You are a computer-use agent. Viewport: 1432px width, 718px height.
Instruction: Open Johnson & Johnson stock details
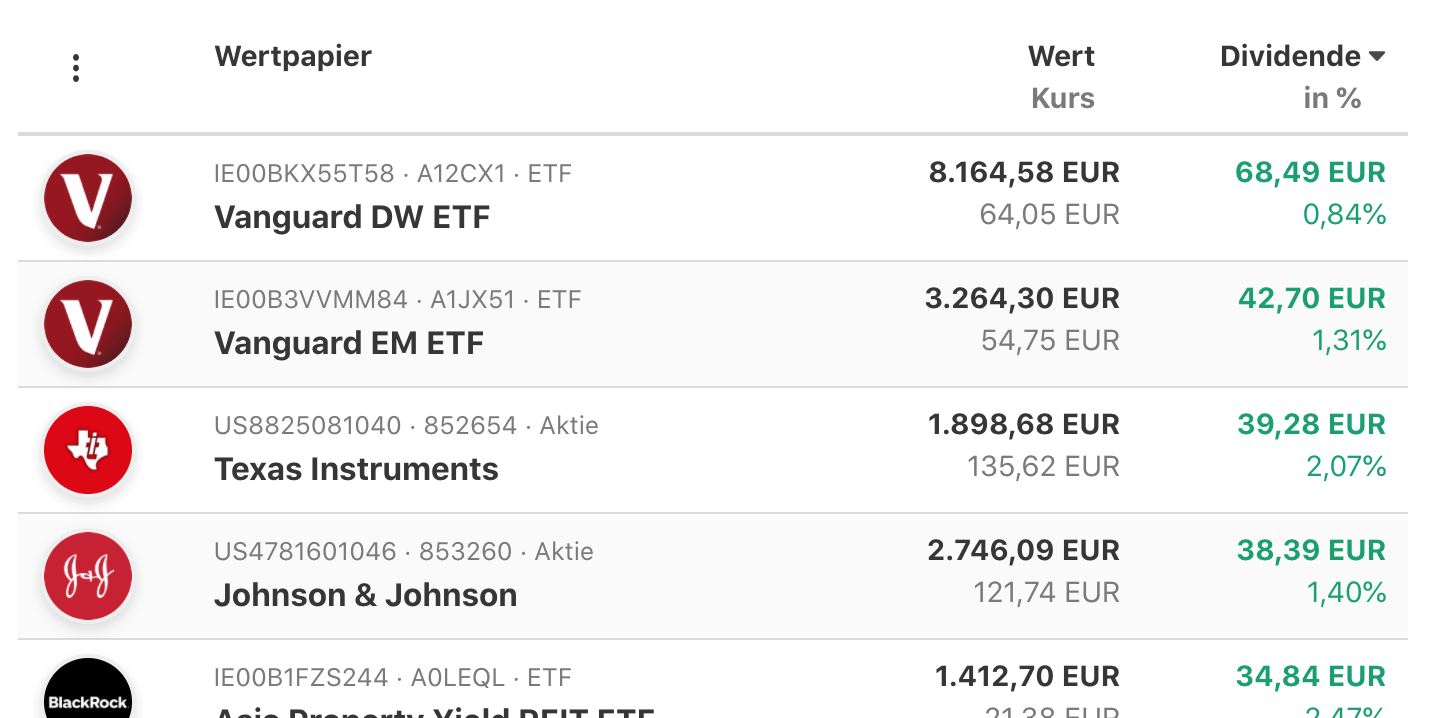365,595
